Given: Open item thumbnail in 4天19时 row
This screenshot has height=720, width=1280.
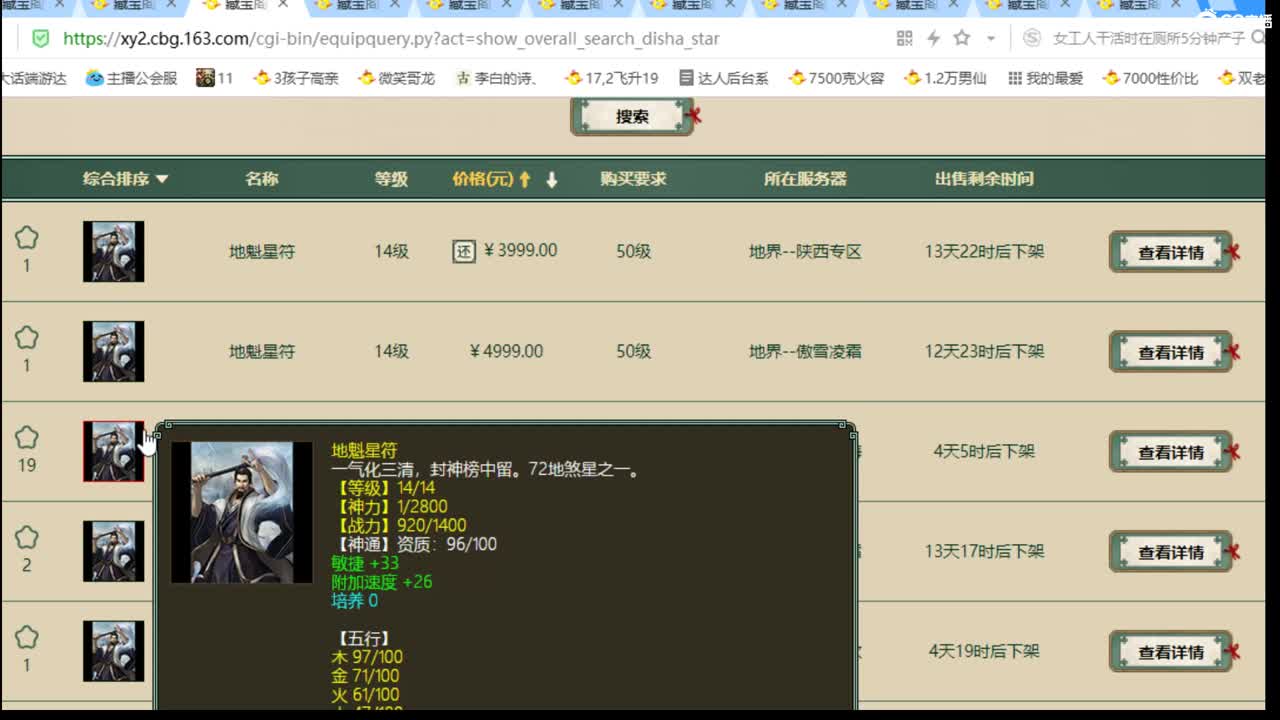Looking at the screenshot, I should click(x=113, y=651).
